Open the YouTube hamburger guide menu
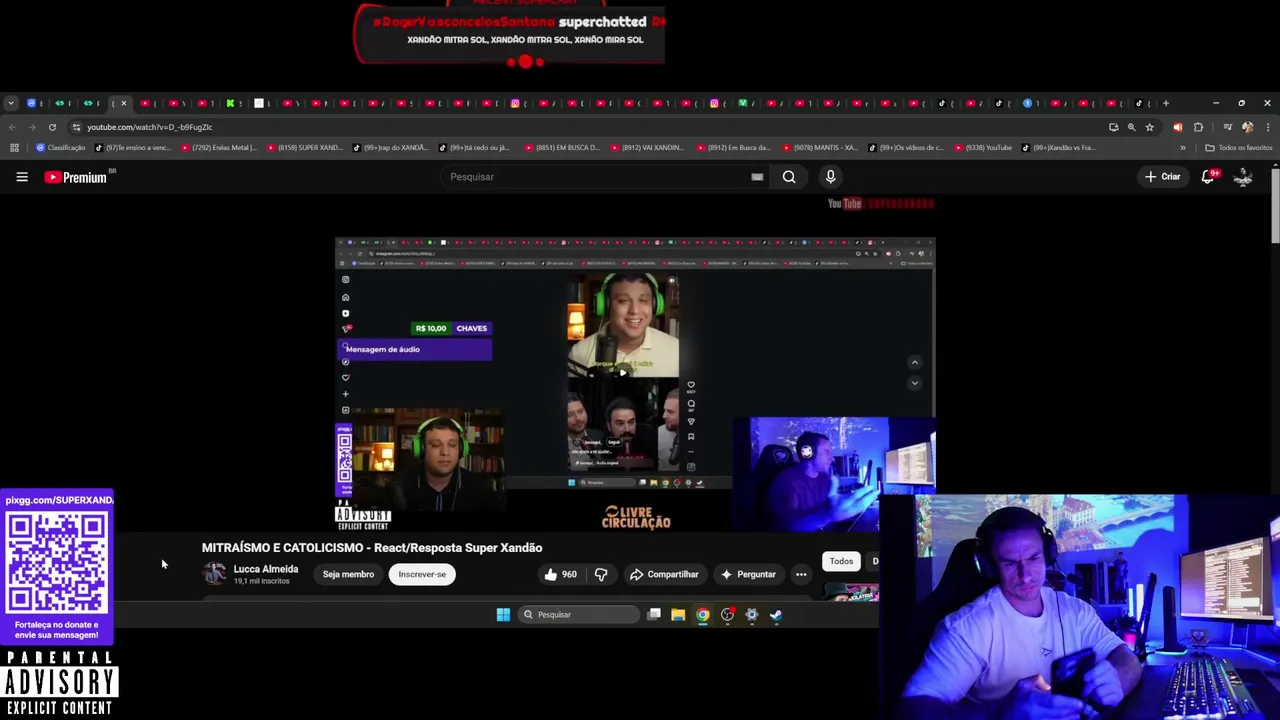 coord(22,177)
